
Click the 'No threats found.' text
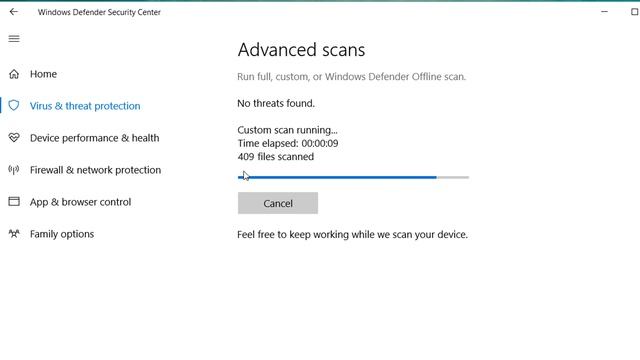[276, 104]
